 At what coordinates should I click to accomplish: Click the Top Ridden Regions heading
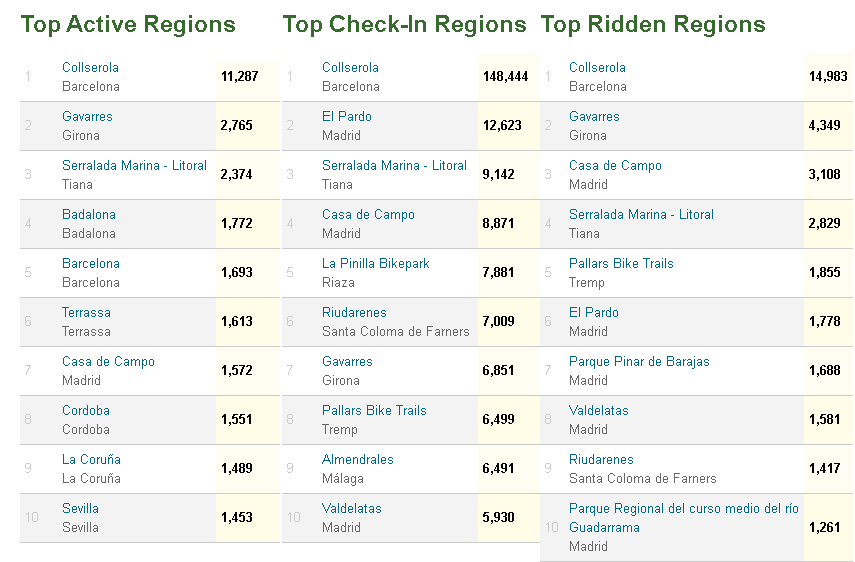click(653, 25)
